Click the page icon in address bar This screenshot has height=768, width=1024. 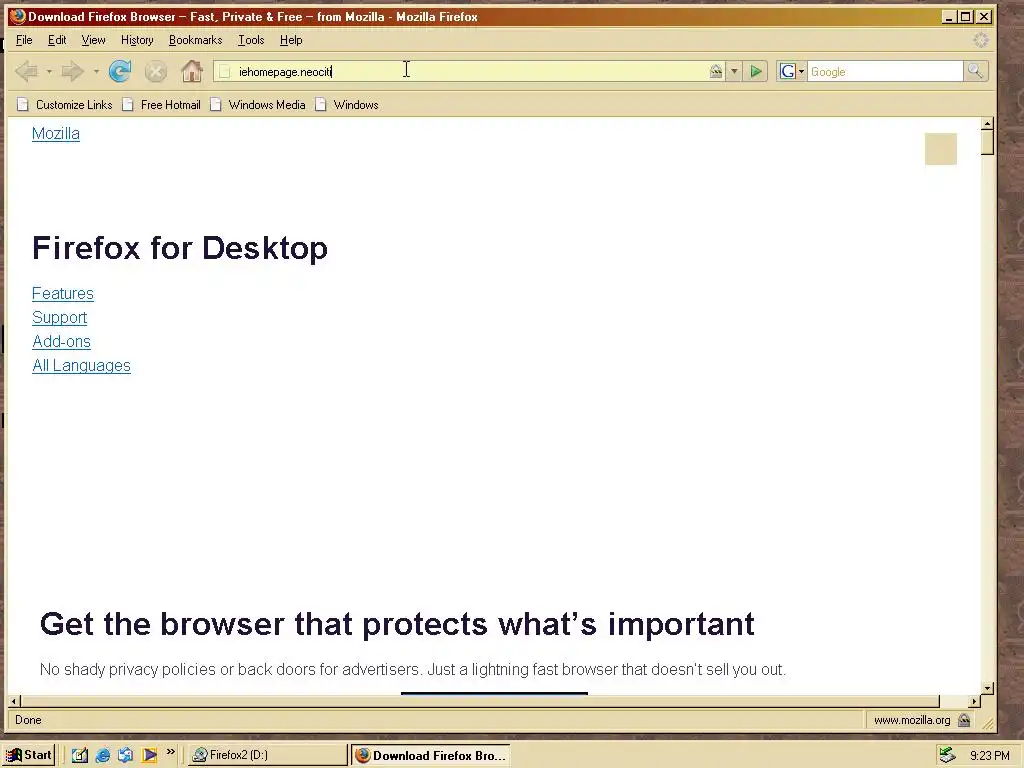[x=224, y=72]
